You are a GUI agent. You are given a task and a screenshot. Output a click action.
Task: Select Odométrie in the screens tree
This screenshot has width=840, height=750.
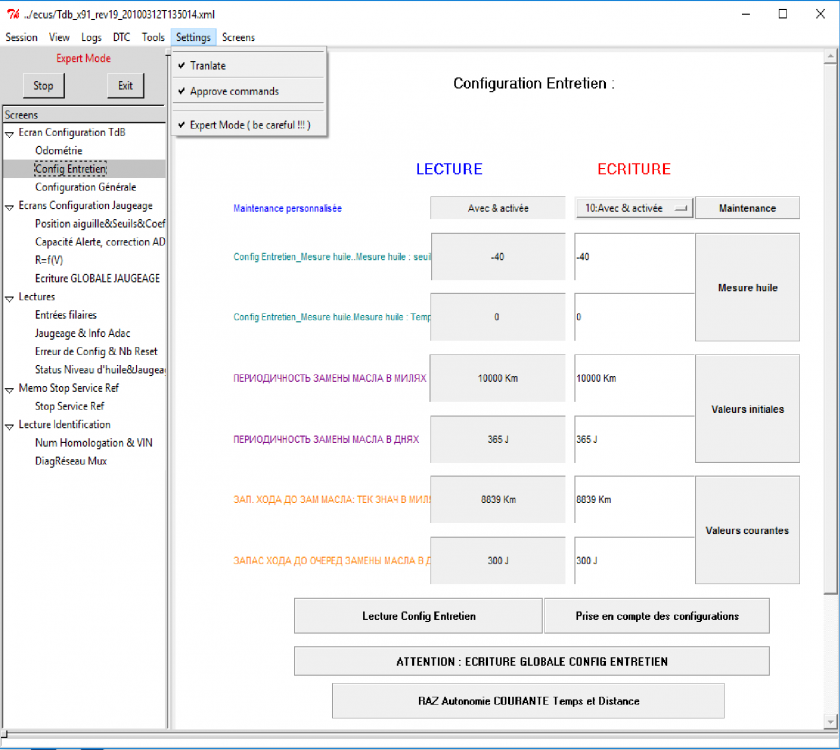click(59, 151)
